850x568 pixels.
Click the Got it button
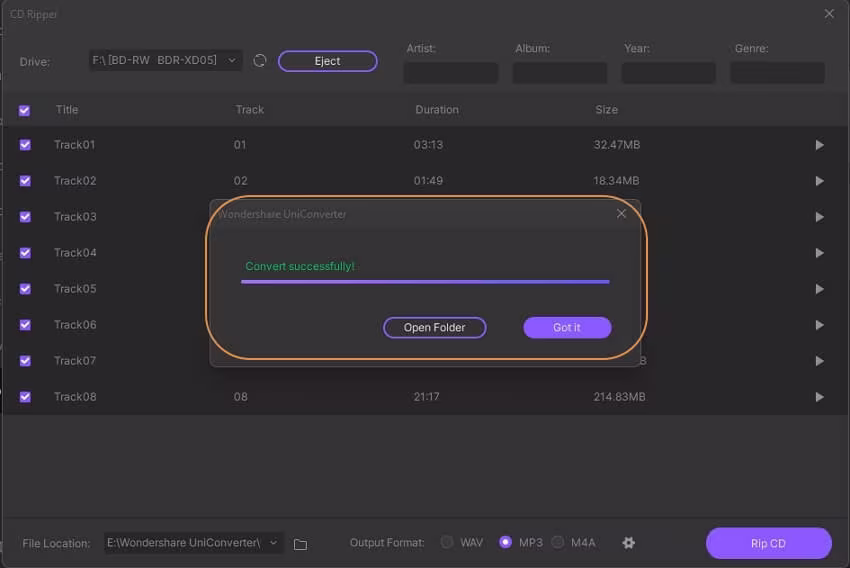(567, 327)
